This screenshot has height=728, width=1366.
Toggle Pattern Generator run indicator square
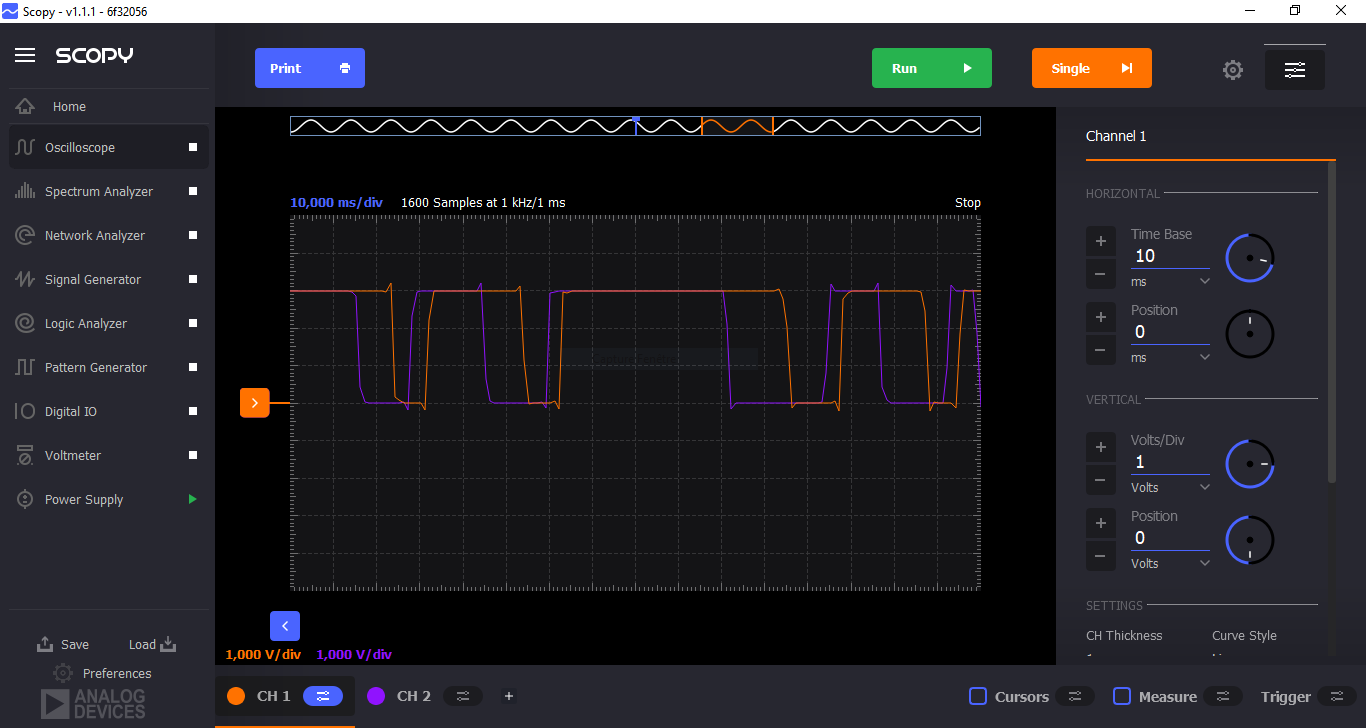[193, 367]
